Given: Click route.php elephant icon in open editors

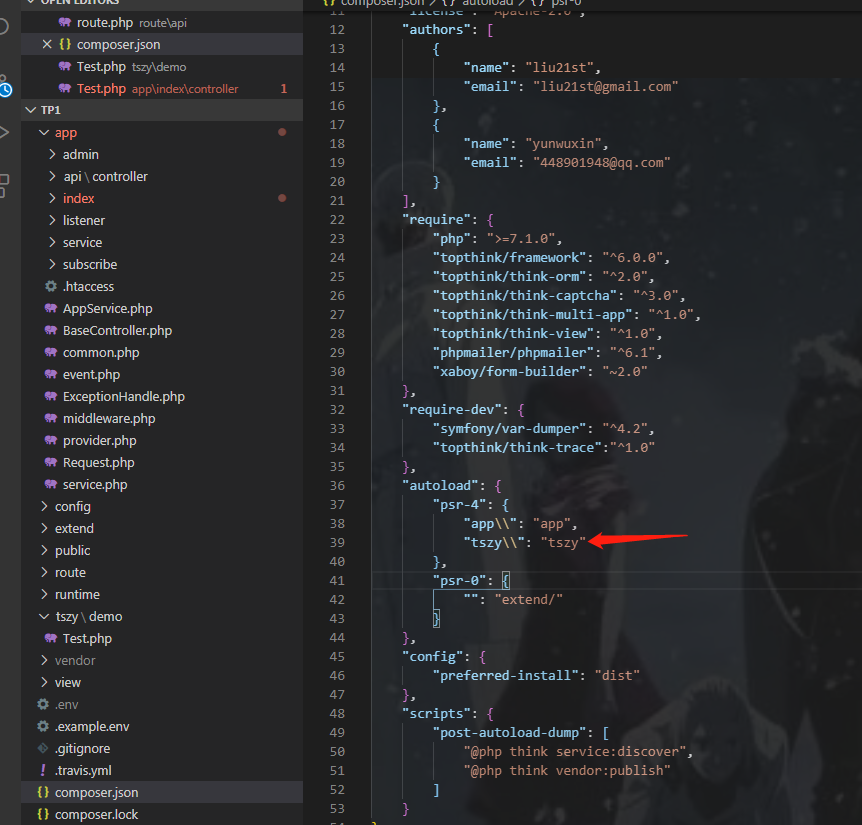Looking at the screenshot, I should 65,23.
